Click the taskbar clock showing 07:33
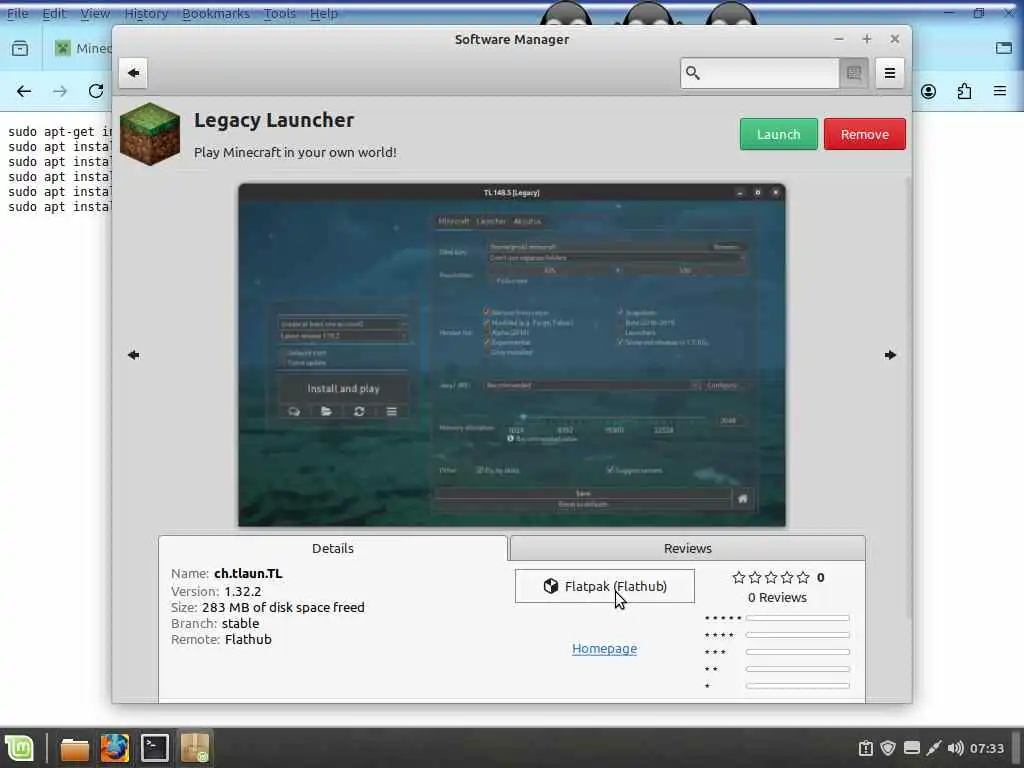The image size is (1024, 768). pos(986,748)
